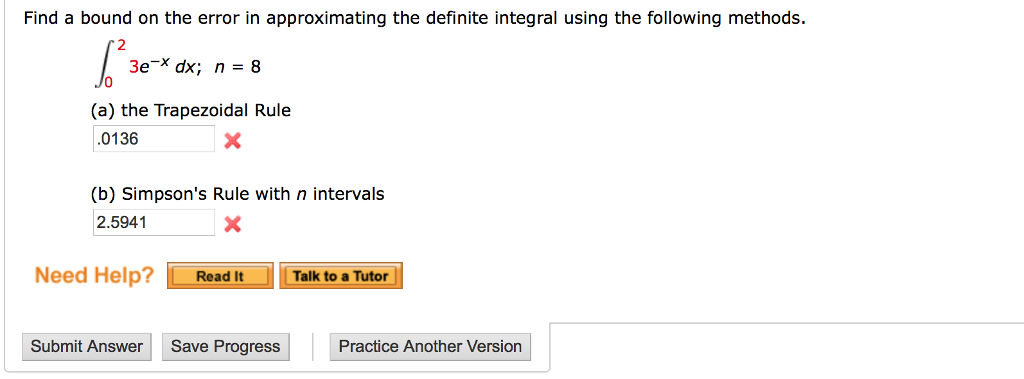Click the integral sign symbol
This screenshot has height=379, width=1024.
(104, 64)
